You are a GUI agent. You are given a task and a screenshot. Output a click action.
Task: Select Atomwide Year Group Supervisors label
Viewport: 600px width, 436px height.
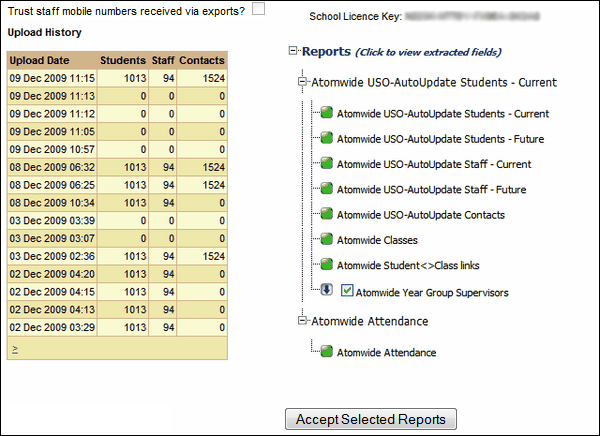(x=432, y=293)
